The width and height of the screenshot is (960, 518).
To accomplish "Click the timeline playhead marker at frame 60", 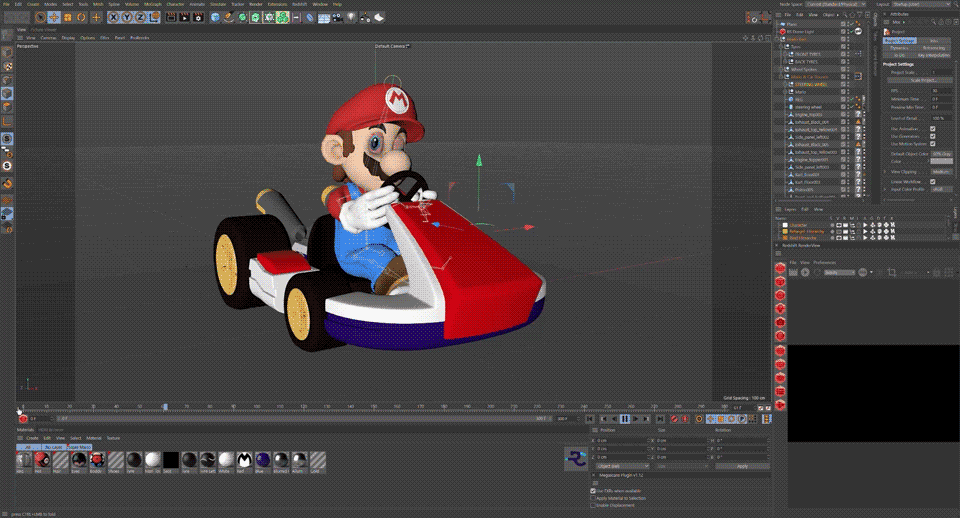I will (165, 407).
